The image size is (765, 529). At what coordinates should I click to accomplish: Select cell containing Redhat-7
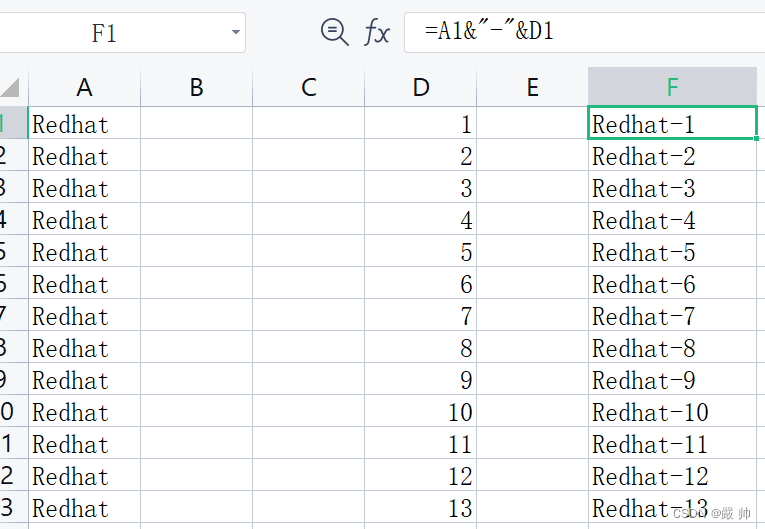pyautogui.click(x=672, y=315)
